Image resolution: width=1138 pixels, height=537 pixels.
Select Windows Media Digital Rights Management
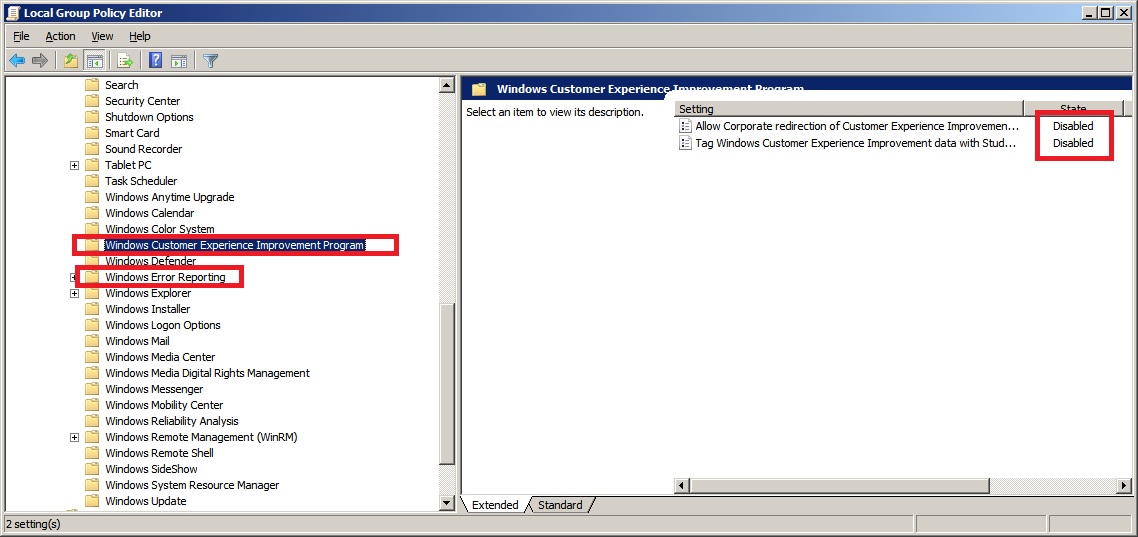pyautogui.click(x=207, y=373)
